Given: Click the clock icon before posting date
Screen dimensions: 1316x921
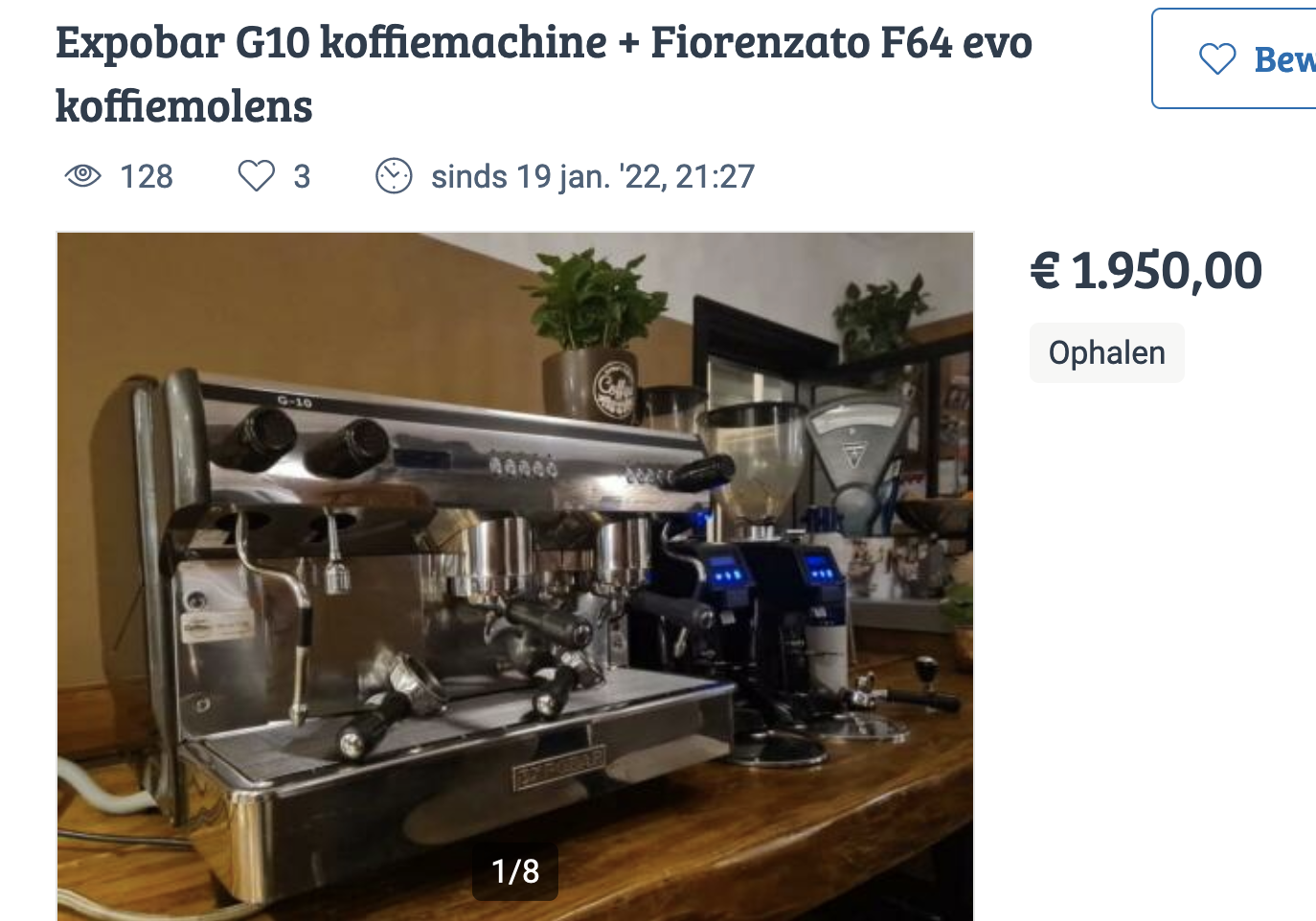Looking at the screenshot, I should pyautogui.click(x=394, y=176).
